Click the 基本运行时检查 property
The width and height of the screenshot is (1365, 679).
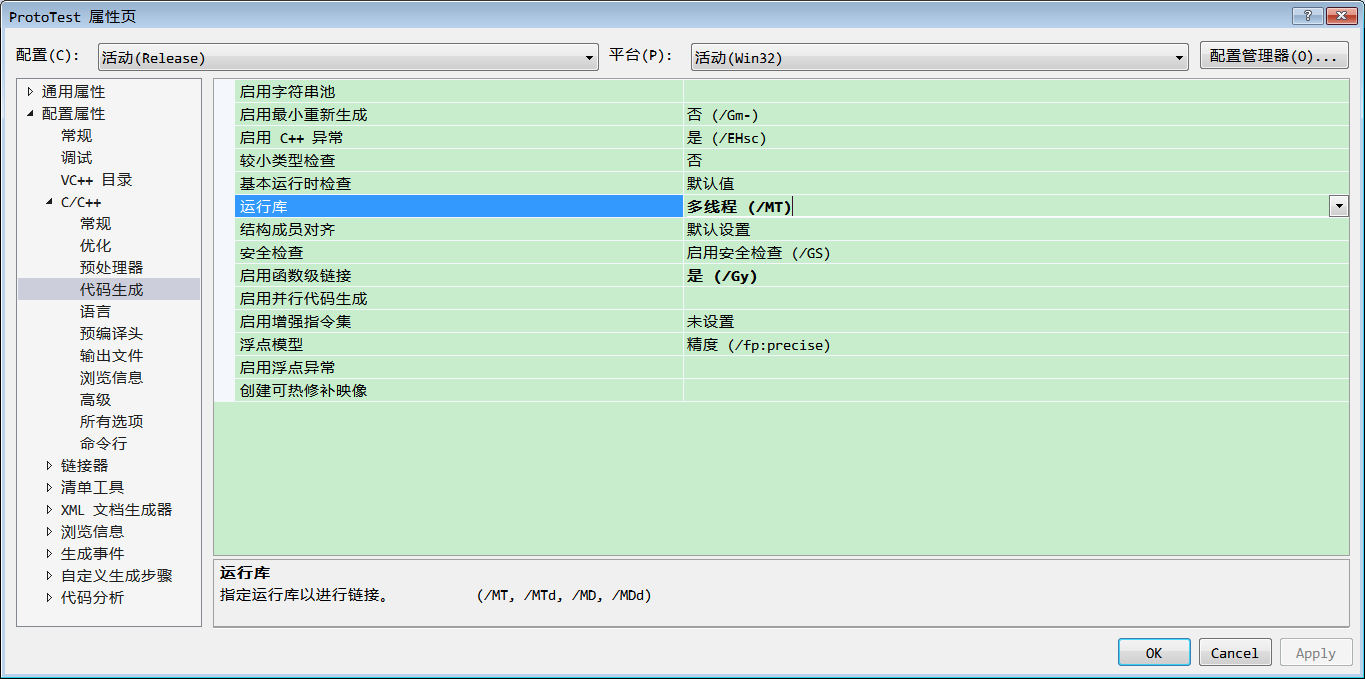point(459,184)
